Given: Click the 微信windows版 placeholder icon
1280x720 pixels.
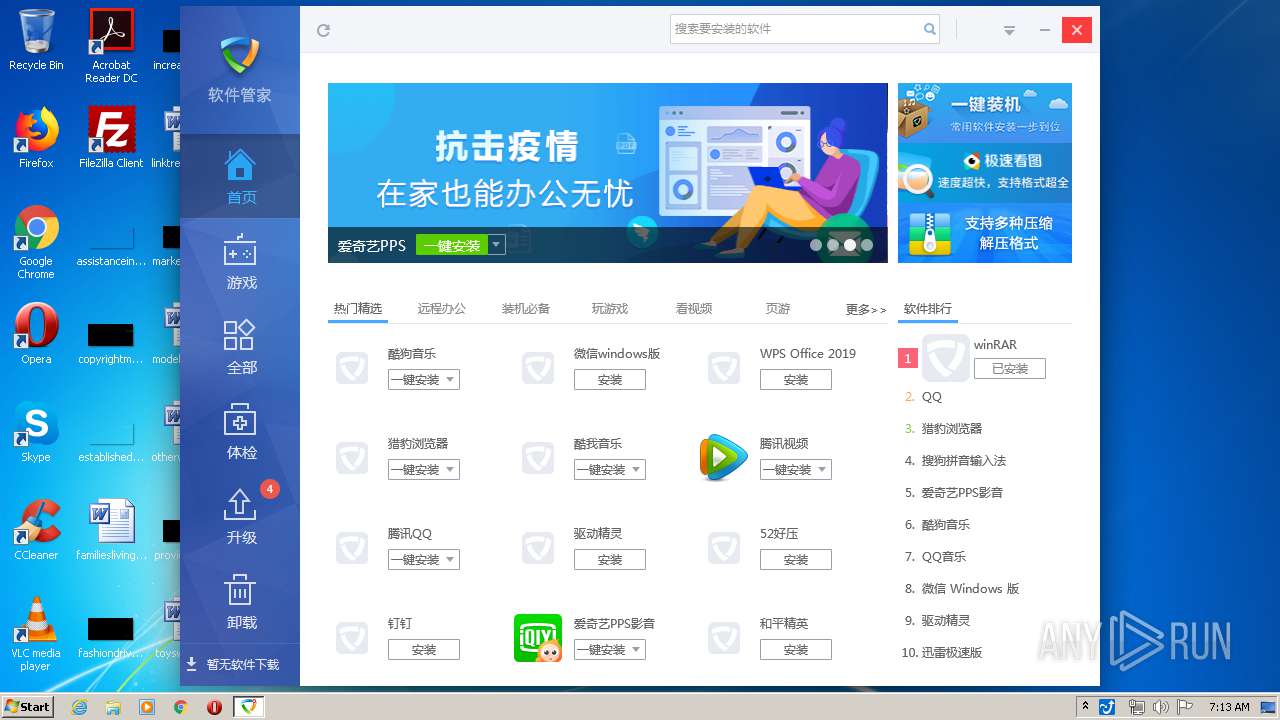Looking at the screenshot, I should click(x=538, y=368).
